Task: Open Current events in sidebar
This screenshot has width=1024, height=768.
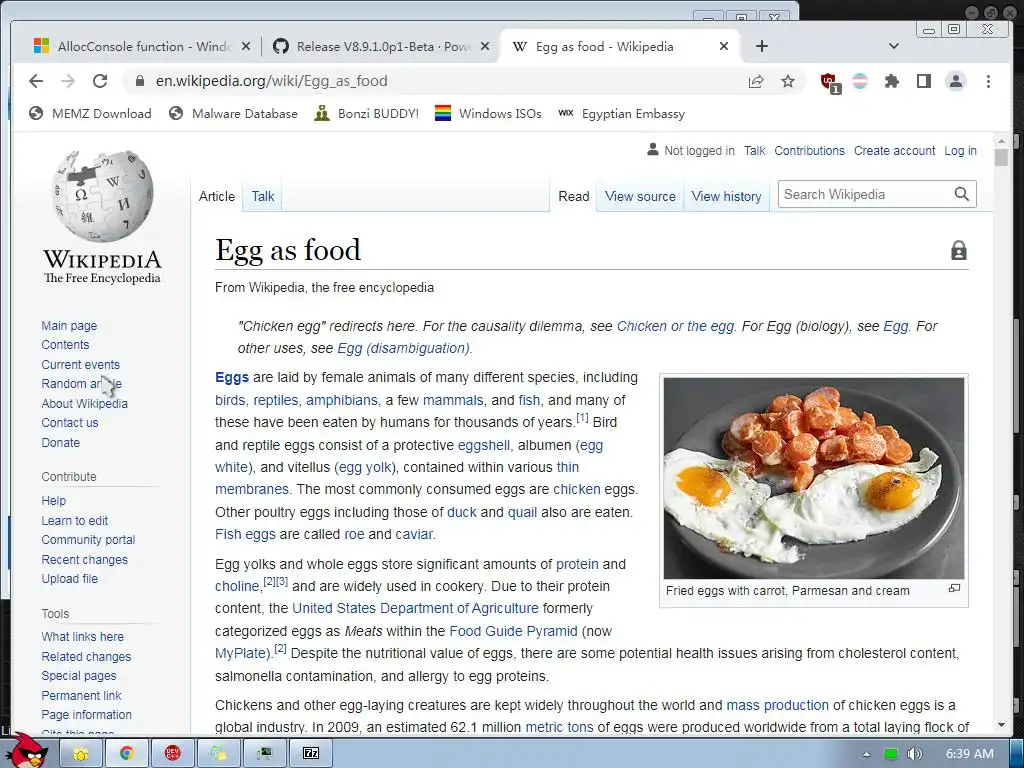Action: pyautogui.click(x=80, y=365)
